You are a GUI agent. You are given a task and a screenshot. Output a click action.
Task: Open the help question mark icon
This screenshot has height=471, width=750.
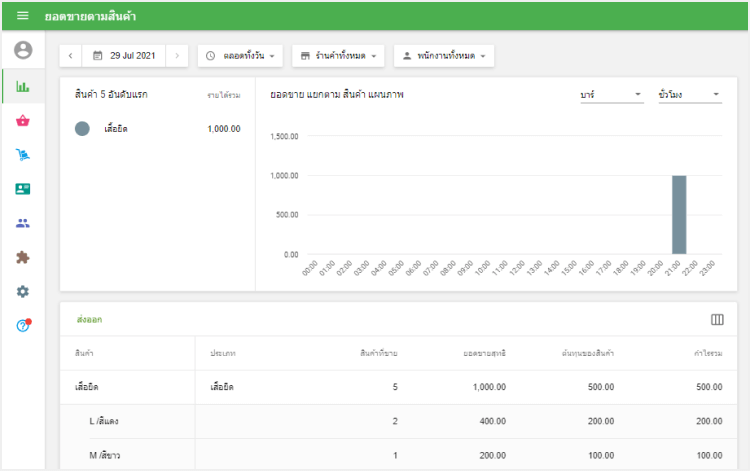tap(23, 325)
